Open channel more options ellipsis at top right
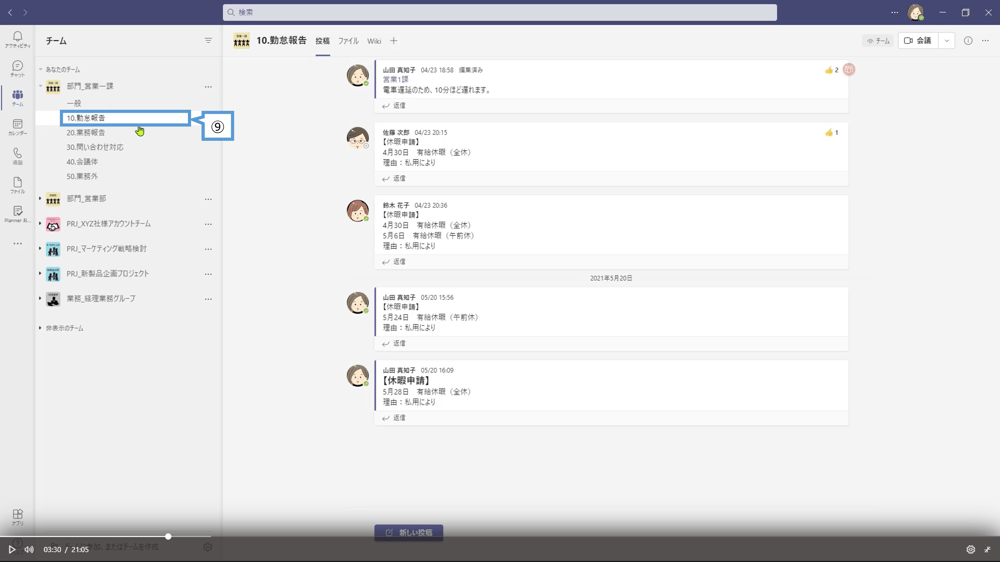This screenshot has height=562, width=1000. (985, 41)
